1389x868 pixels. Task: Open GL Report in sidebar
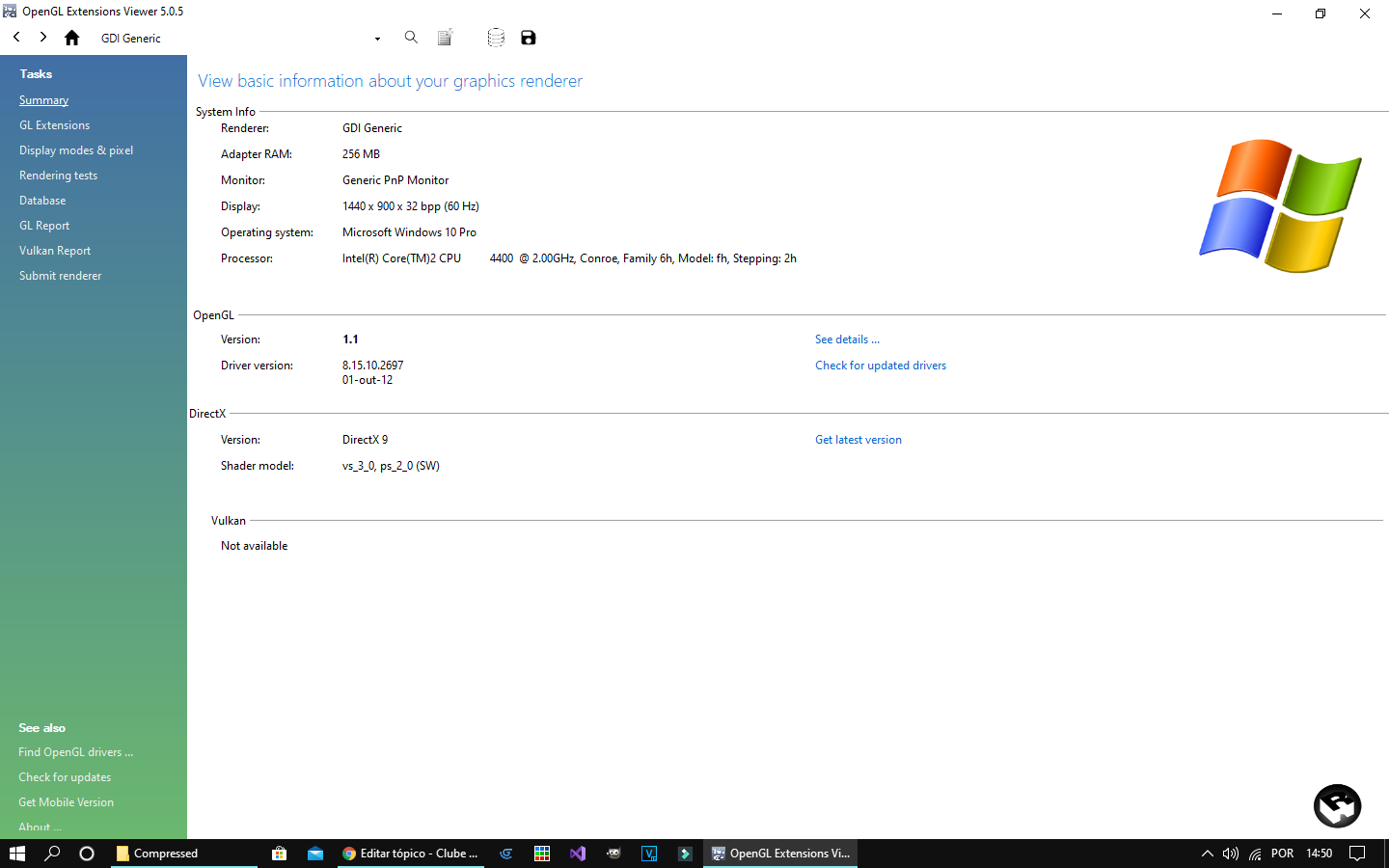pyautogui.click(x=44, y=226)
